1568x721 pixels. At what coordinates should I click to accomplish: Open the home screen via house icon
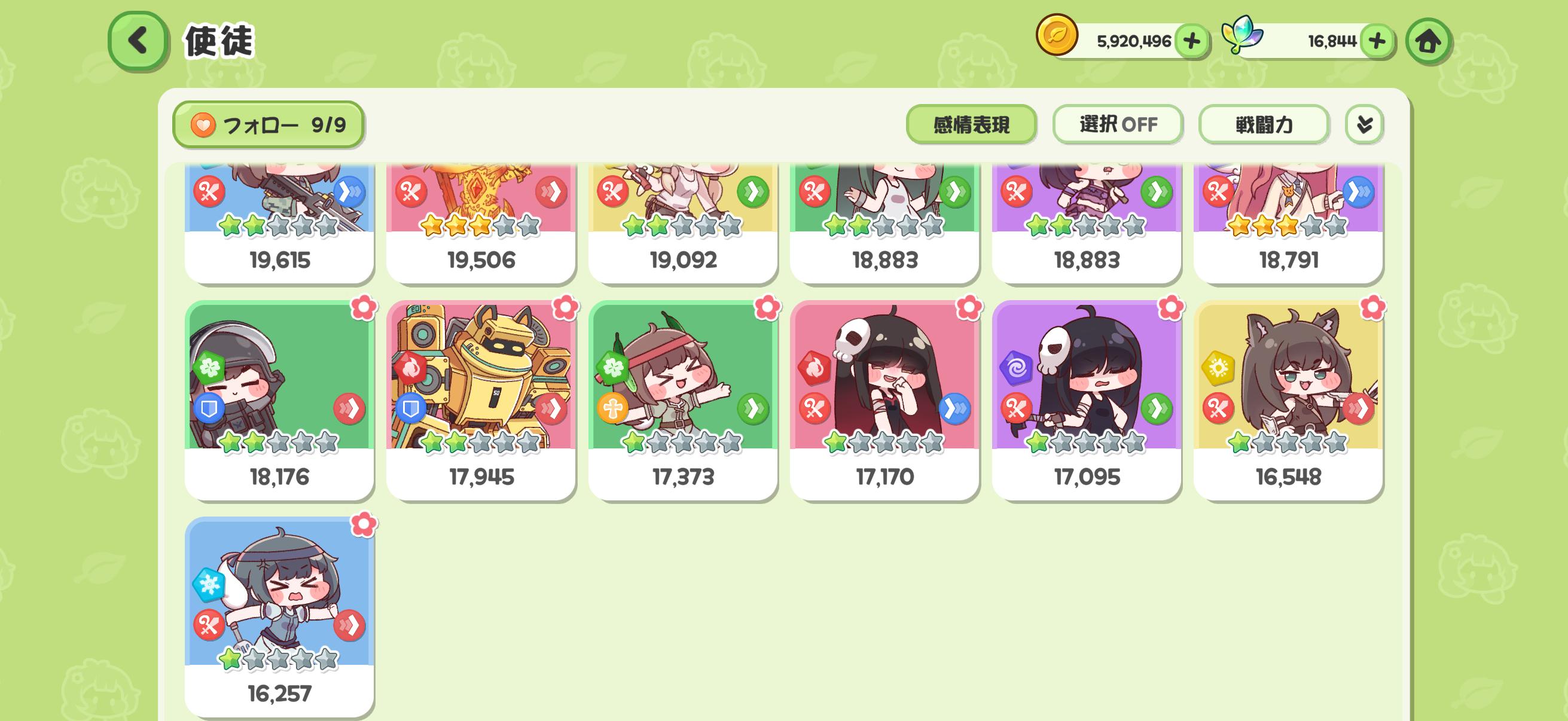pyautogui.click(x=1428, y=41)
